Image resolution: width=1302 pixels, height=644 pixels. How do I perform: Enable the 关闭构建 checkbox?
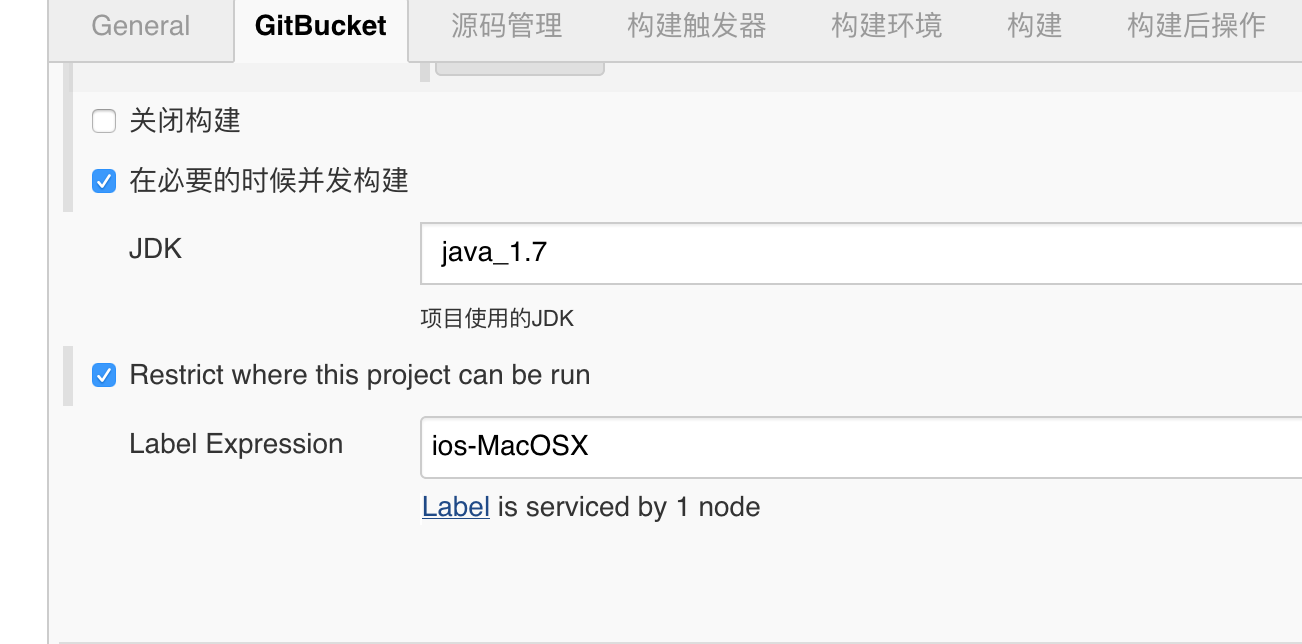click(104, 122)
